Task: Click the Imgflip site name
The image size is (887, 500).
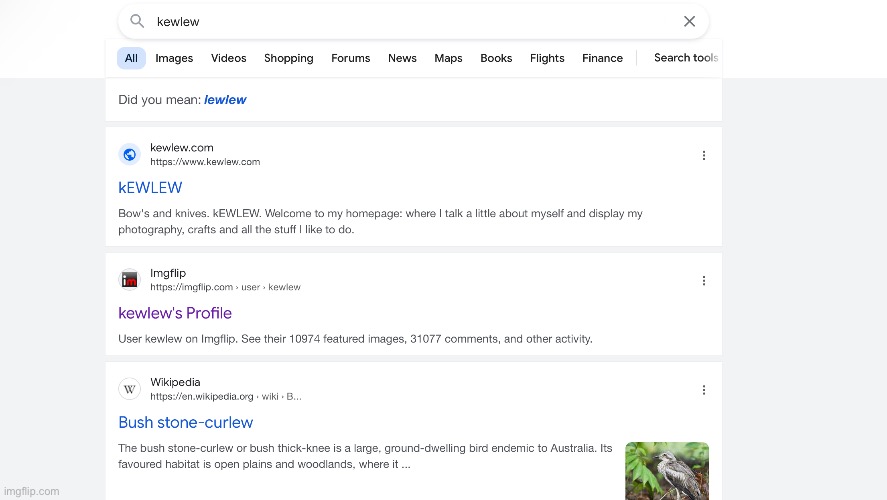Action: (168, 273)
